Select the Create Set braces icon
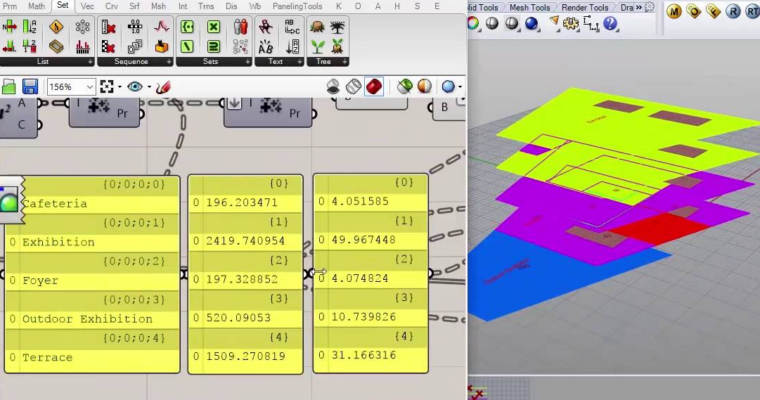The width and height of the screenshot is (760, 400). click(x=187, y=27)
